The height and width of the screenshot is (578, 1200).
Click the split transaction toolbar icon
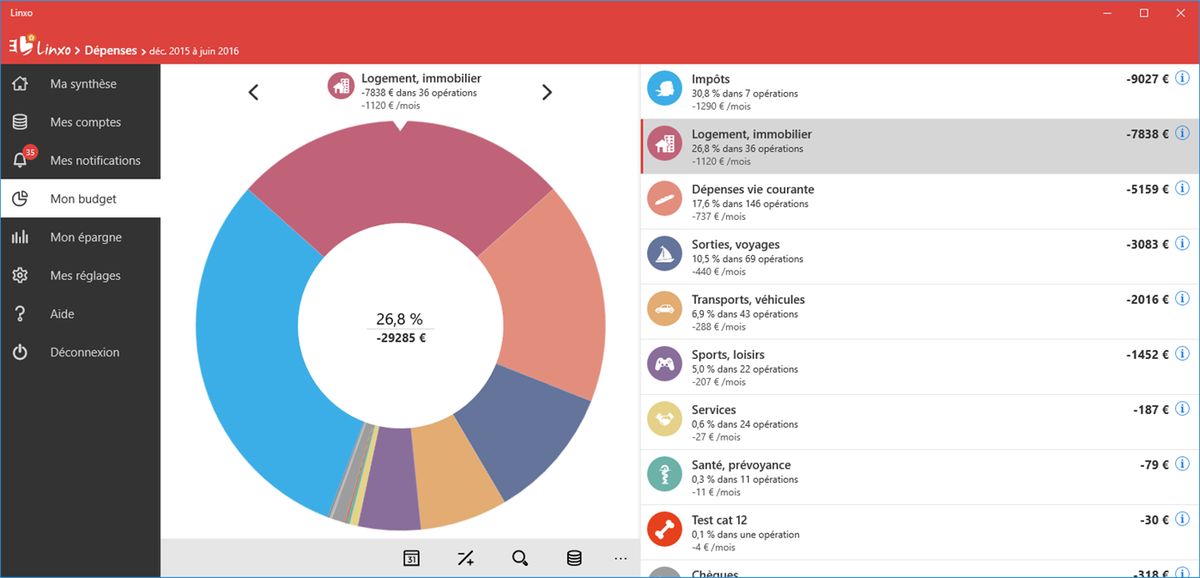(465, 558)
